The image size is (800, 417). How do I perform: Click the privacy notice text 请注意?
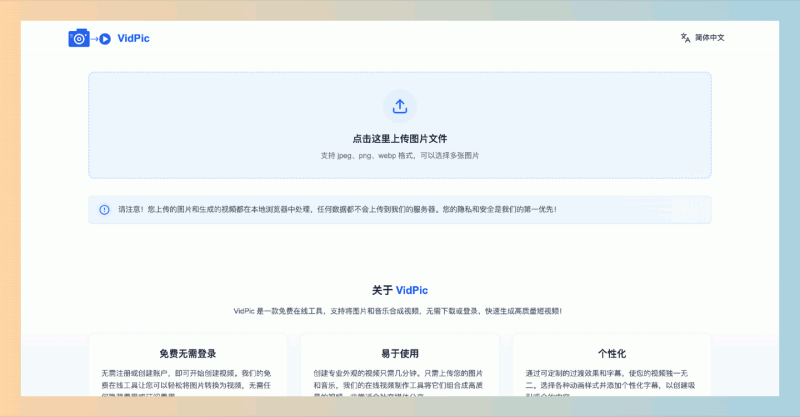point(337,209)
